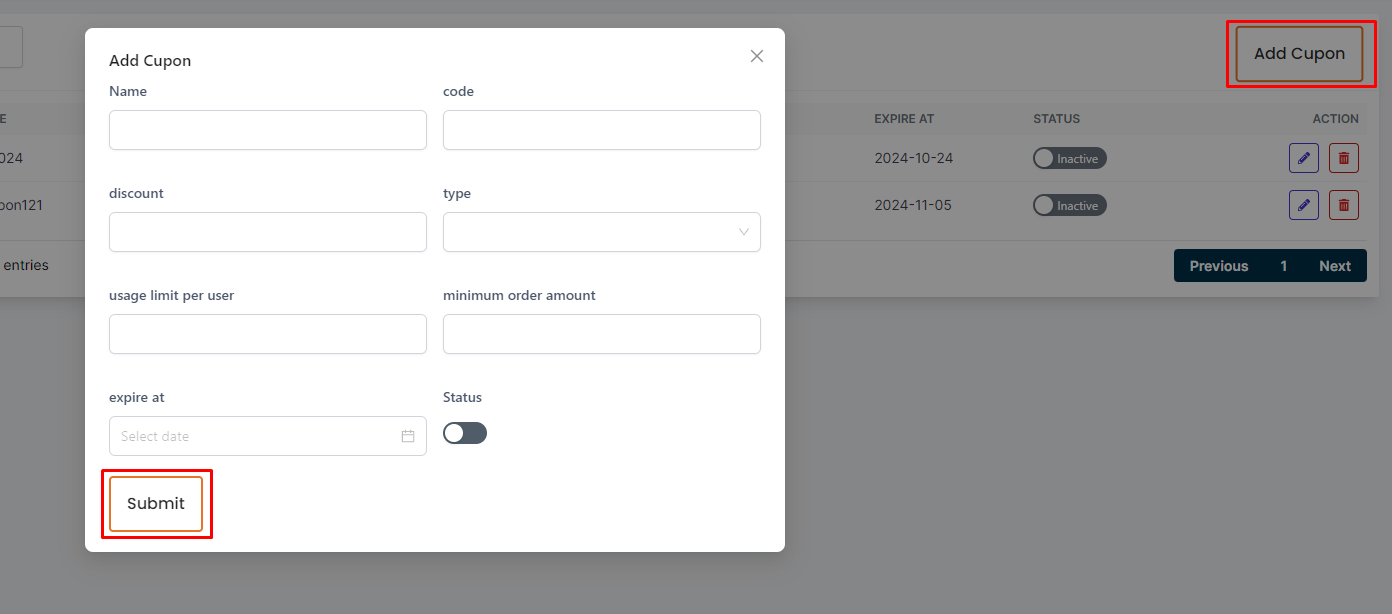The width and height of the screenshot is (1392, 614).
Task: Open the expire at date picker
Action: (x=255, y=436)
